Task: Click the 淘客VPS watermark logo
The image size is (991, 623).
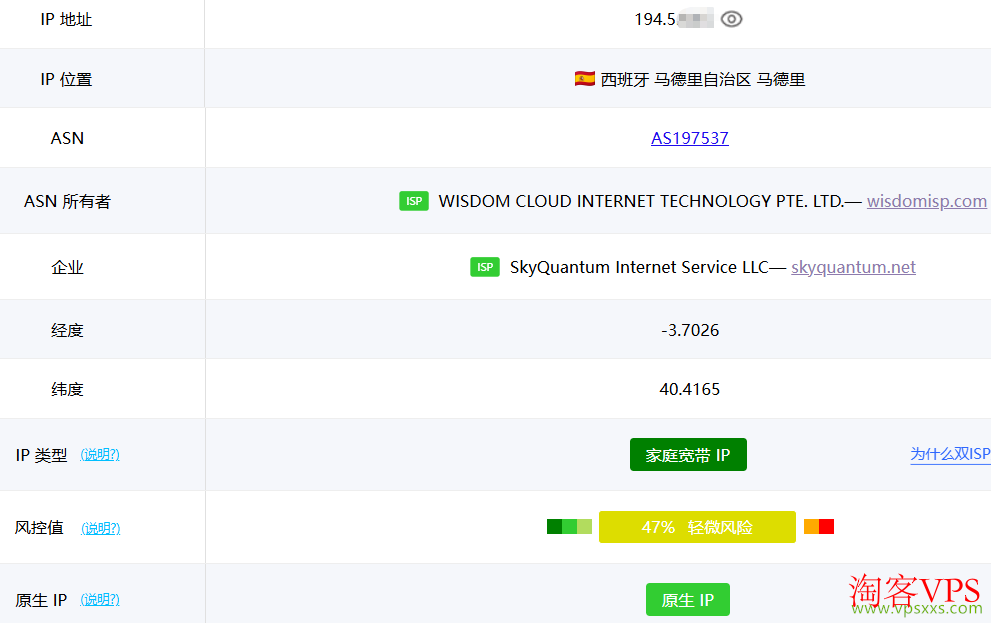Action: pyautogui.click(x=916, y=593)
